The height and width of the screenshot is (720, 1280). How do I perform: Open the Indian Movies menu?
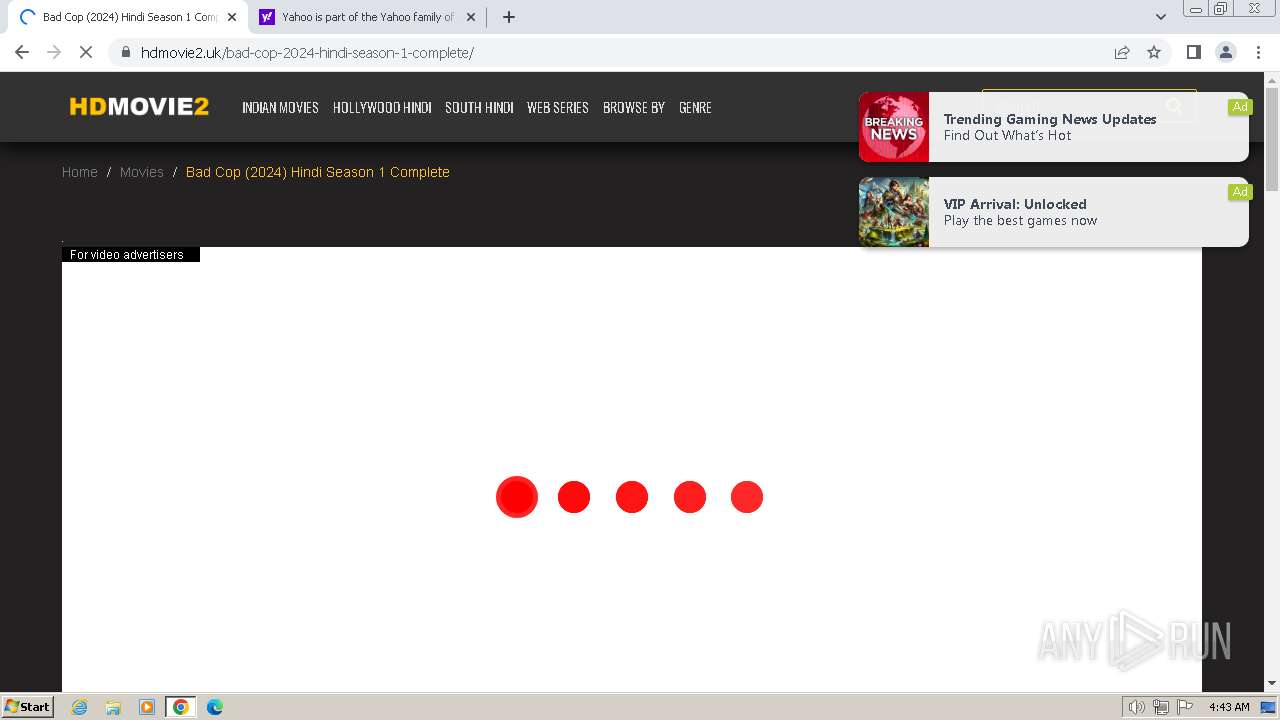280,107
